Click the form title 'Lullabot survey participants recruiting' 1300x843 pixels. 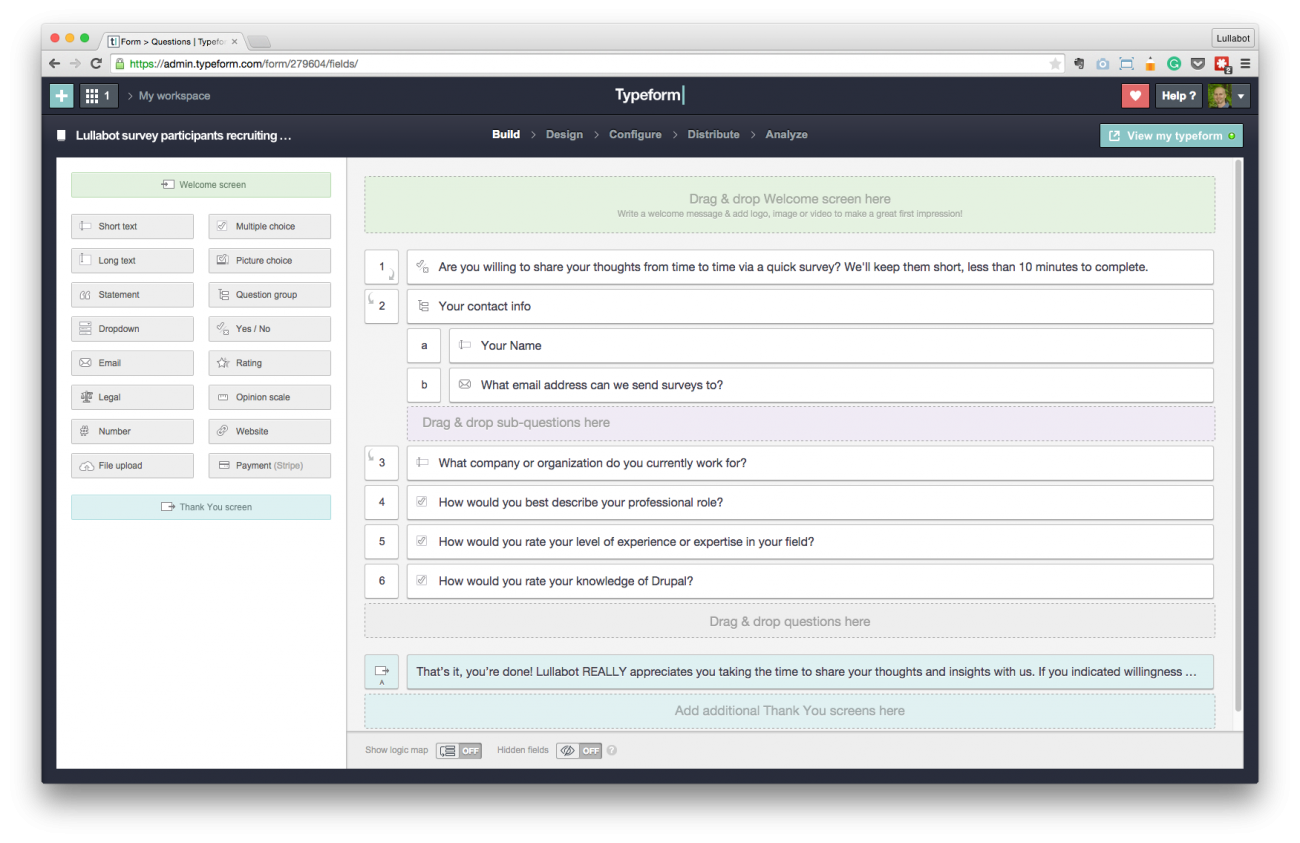184,136
